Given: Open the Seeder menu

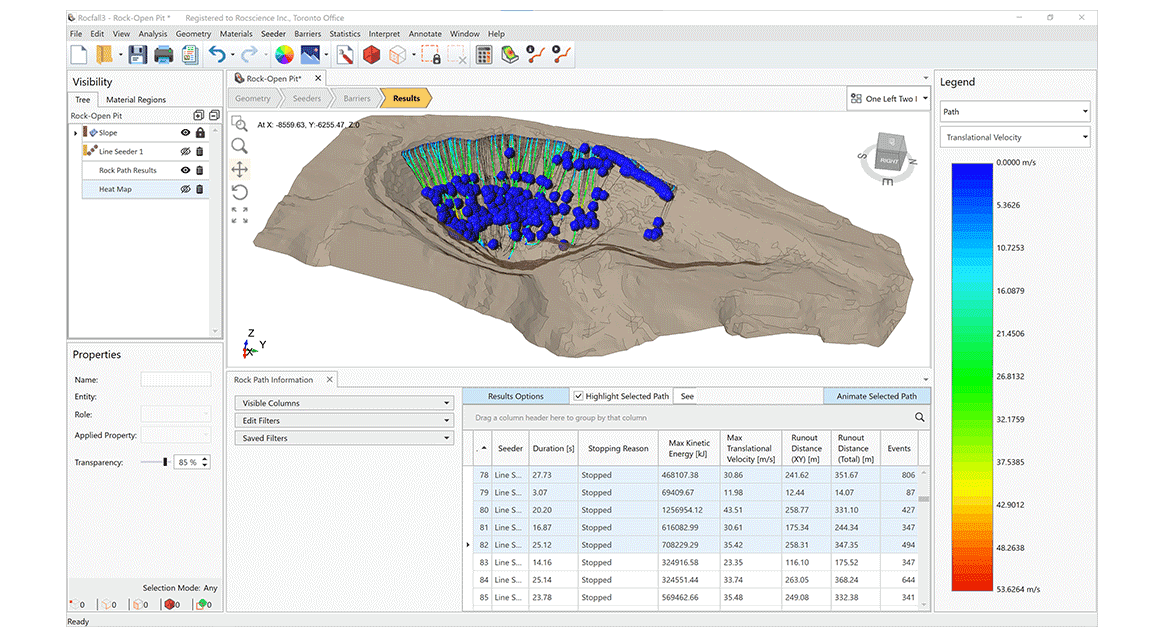Looking at the screenshot, I should [273, 34].
